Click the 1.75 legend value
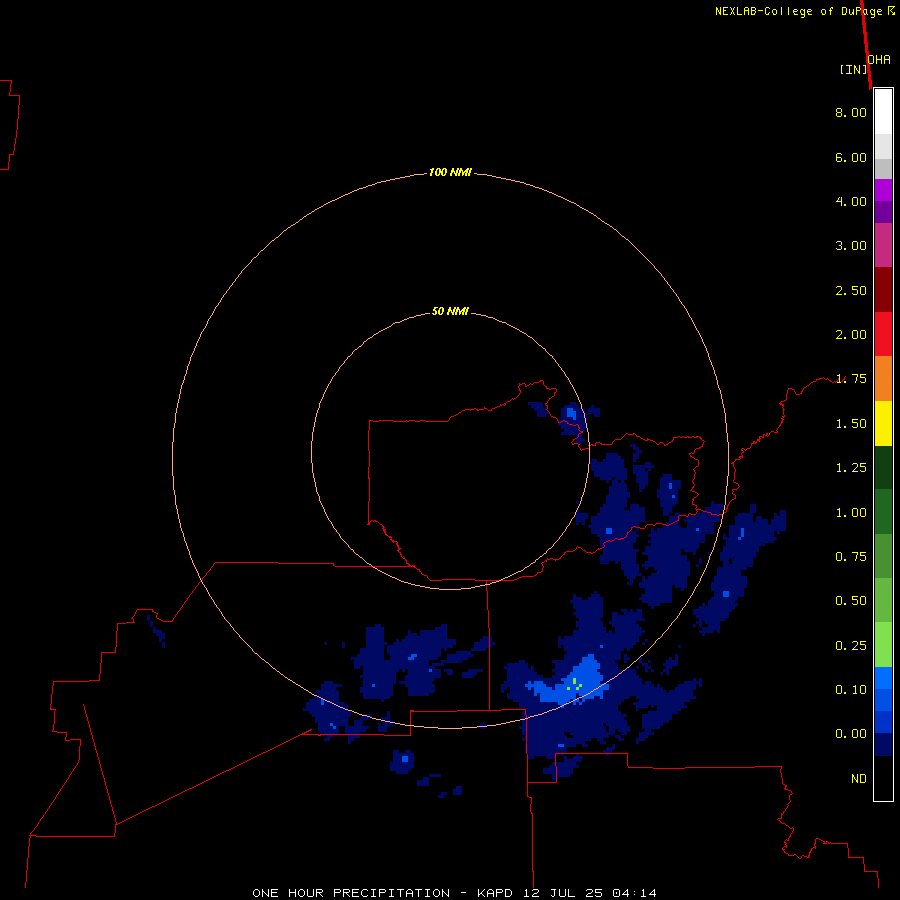The height and width of the screenshot is (900, 900). pos(851,379)
